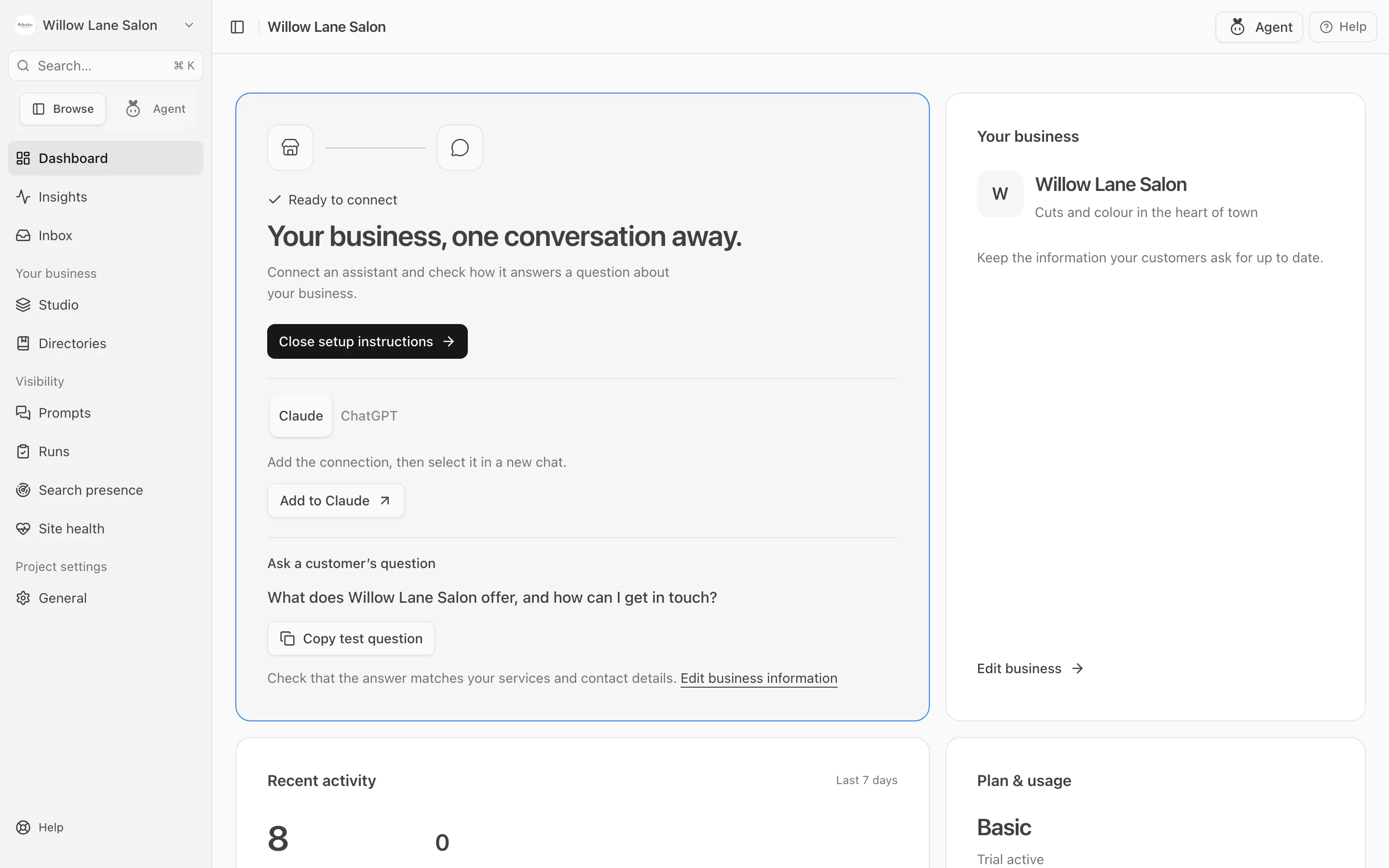Click the W business avatar

[1000, 193]
